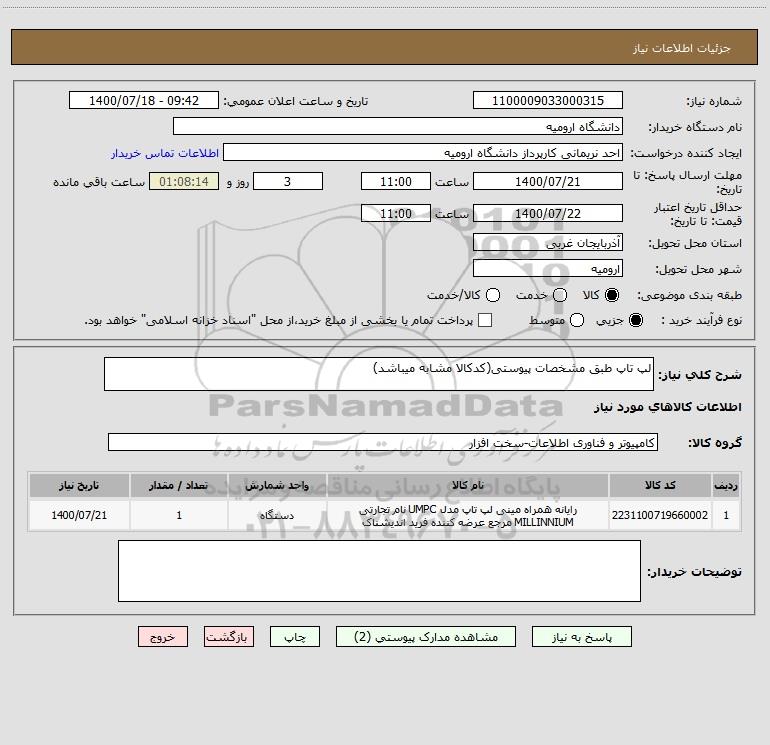Click the بازگشت back button
Viewport: 770px width, 745px height.
coord(229,637)
